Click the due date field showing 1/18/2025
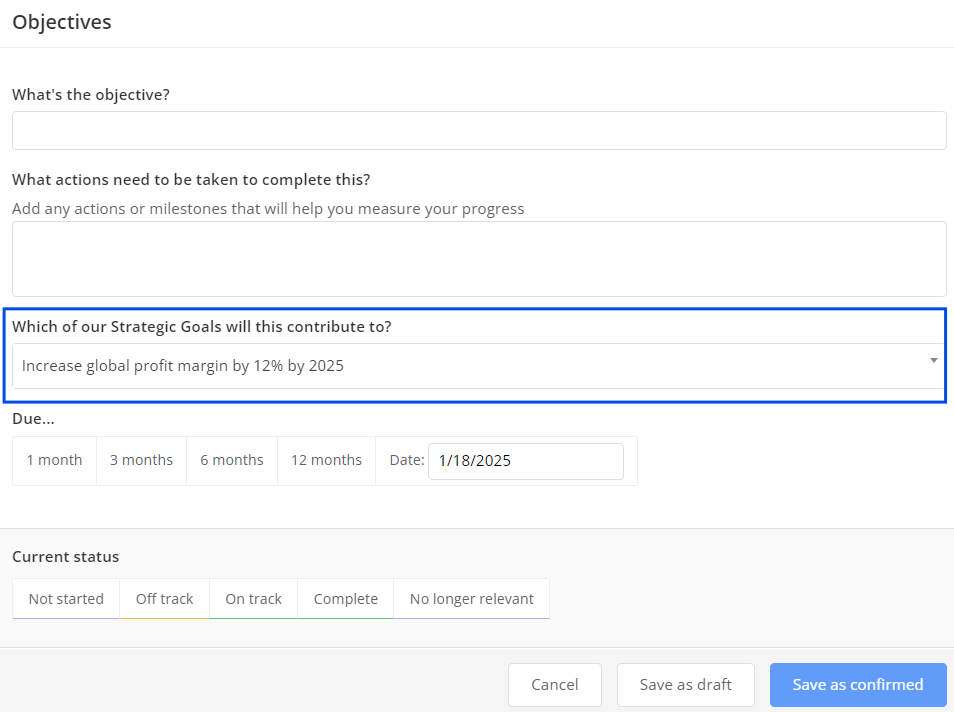The width and height of the screenshot is (954, 712). tap(526, 461)
